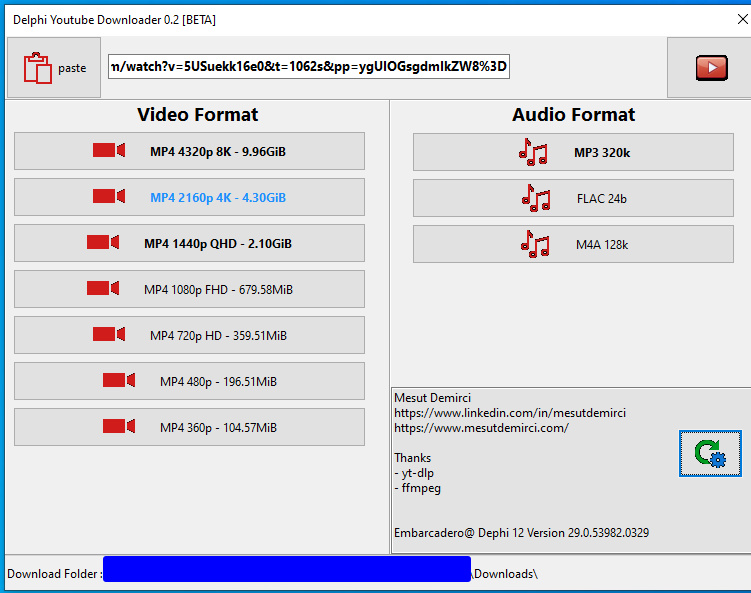Click camera icon beside MP4 4320p 8K

tap(109, 151)
